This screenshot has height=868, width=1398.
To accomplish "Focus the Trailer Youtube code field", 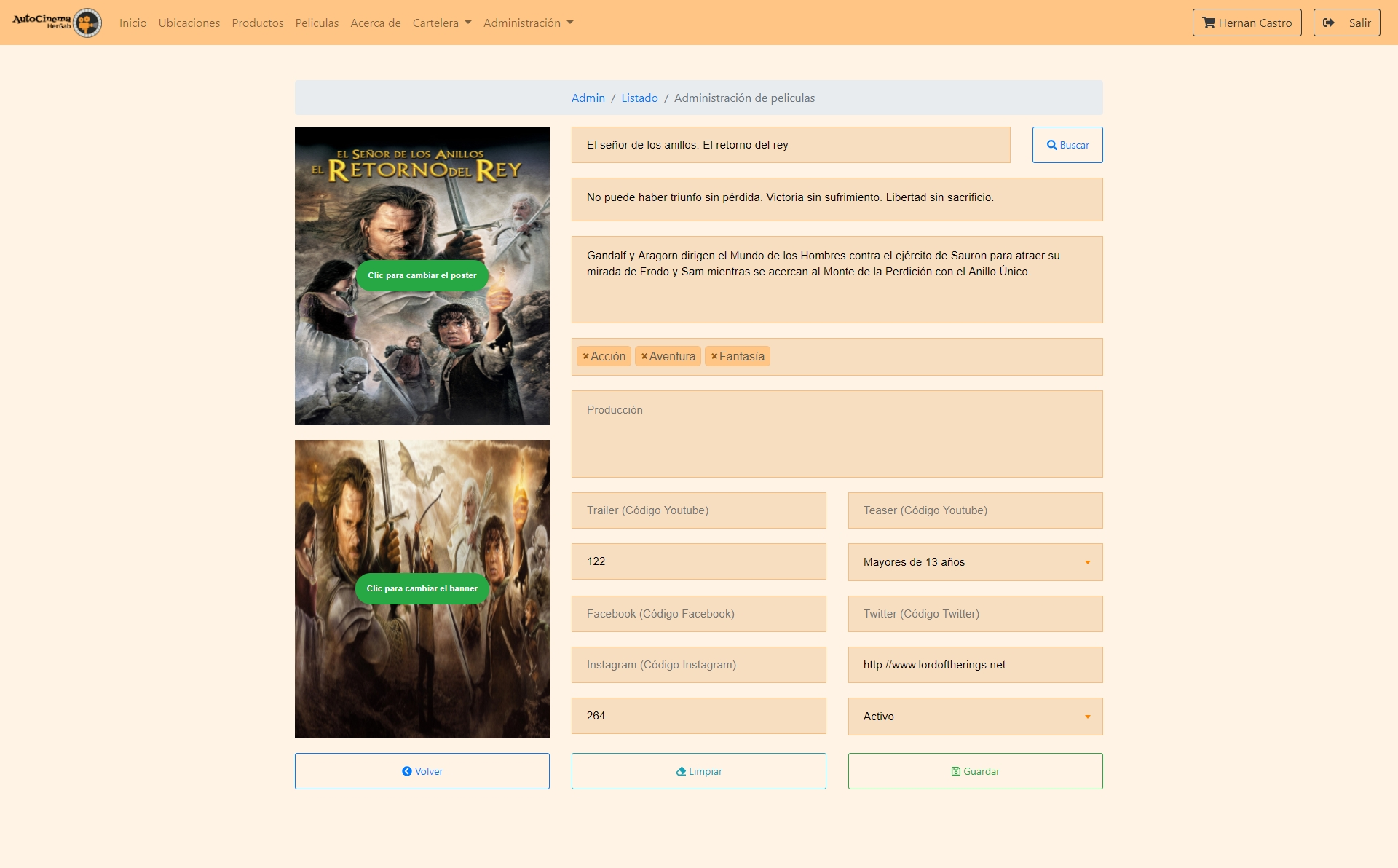I will click(698, 510).
